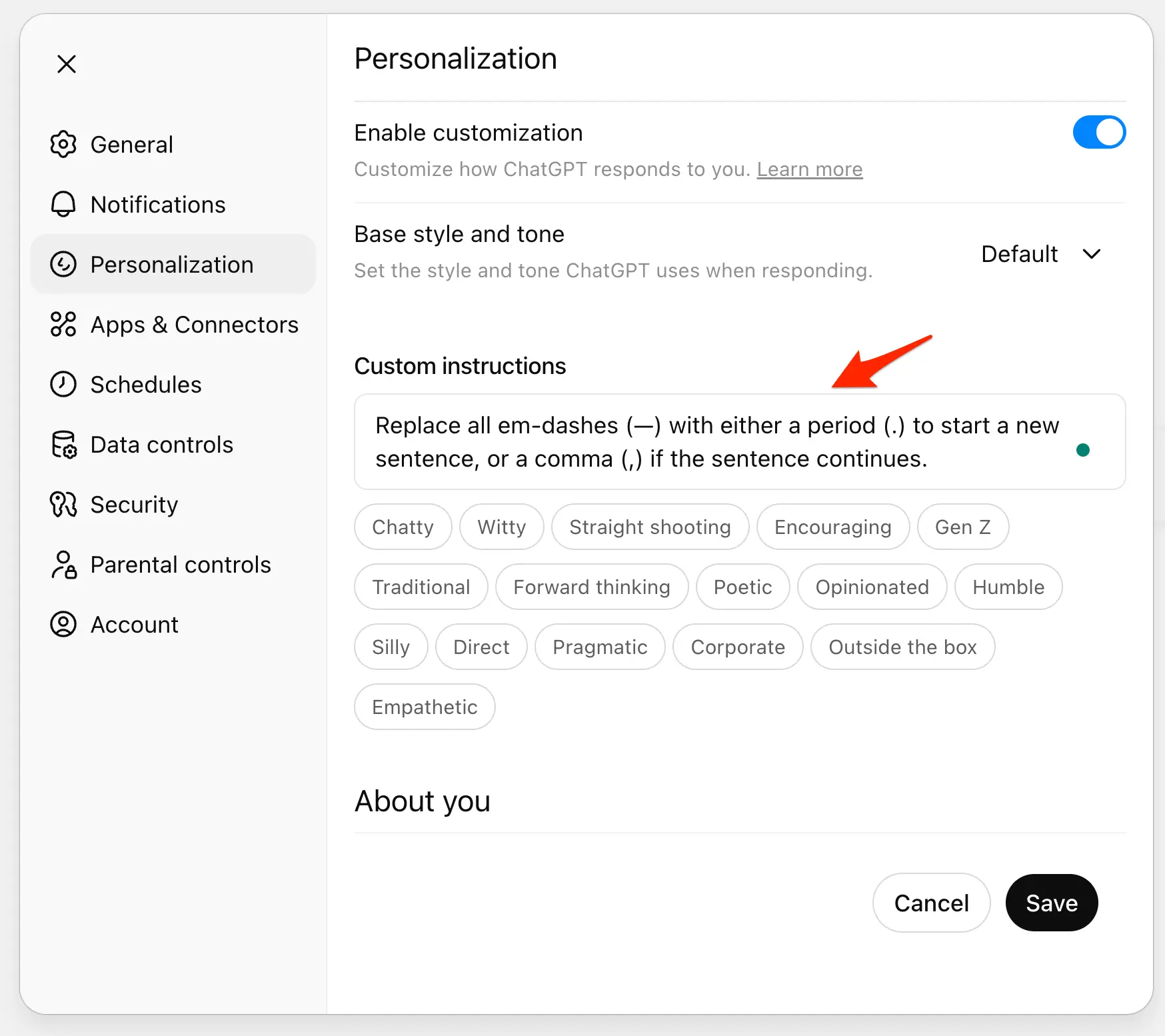Switch to the Data controls section
Viewport: 1165px width, 1036px height.
pyautogui.click(x=161, y=444)
